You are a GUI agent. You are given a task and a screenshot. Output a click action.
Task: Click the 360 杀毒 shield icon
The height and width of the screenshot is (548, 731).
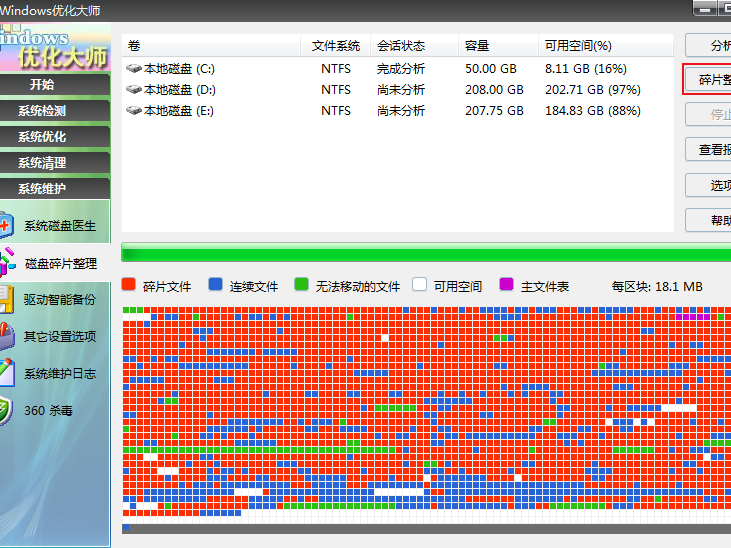(6, 410)
